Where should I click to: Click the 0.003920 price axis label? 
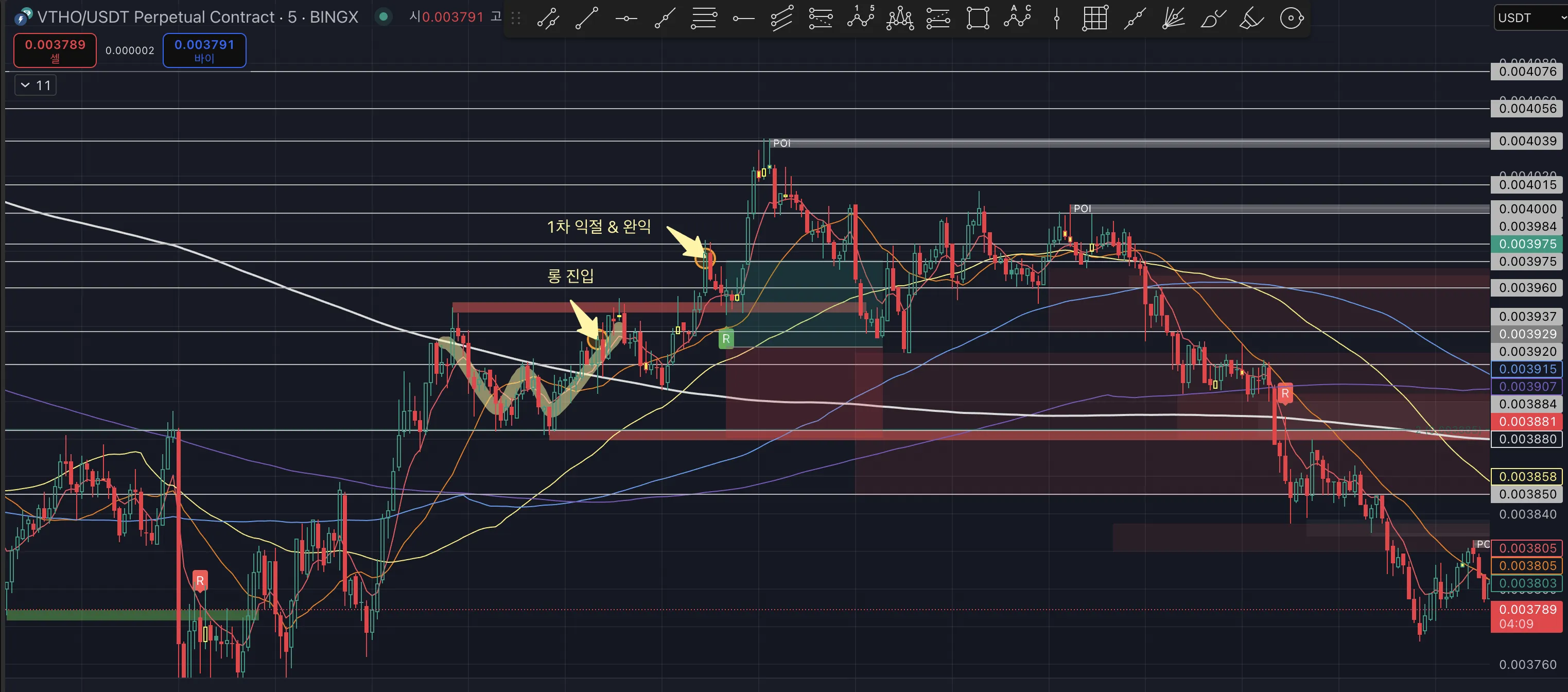1527,351
